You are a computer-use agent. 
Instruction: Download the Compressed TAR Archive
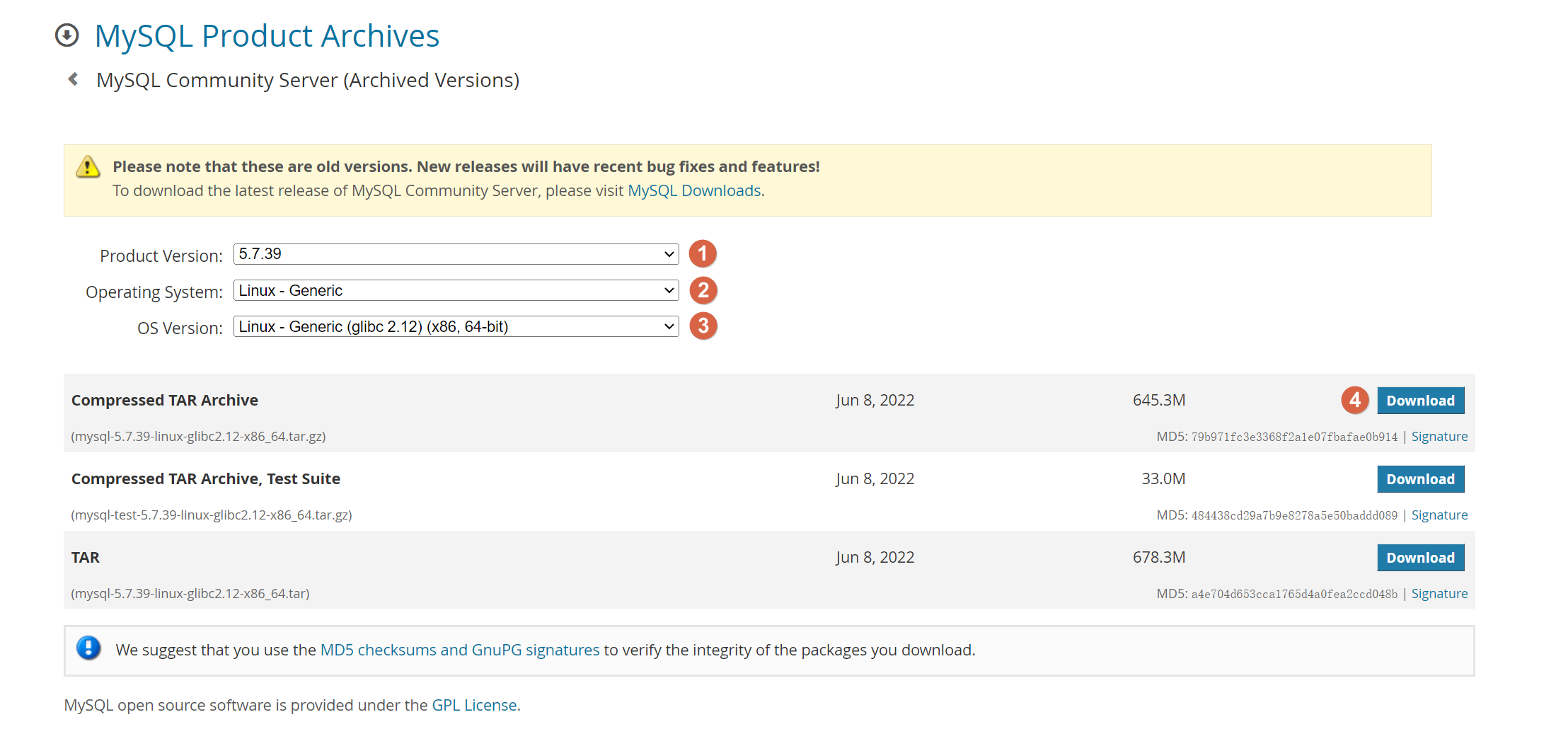1420,401
